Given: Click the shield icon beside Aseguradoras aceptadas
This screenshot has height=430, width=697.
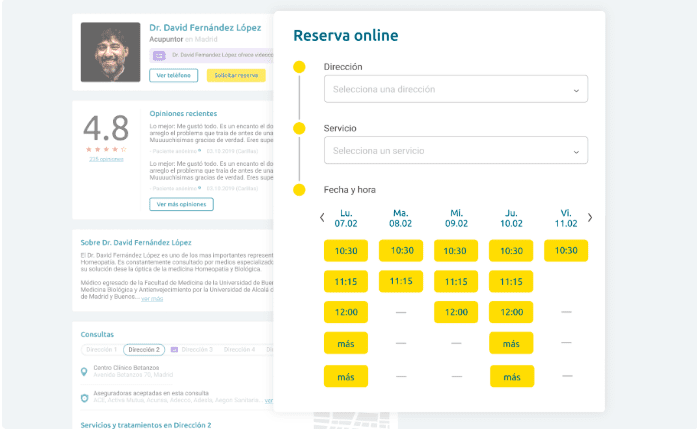Looking at the screenshot, I should click(84, 398).
